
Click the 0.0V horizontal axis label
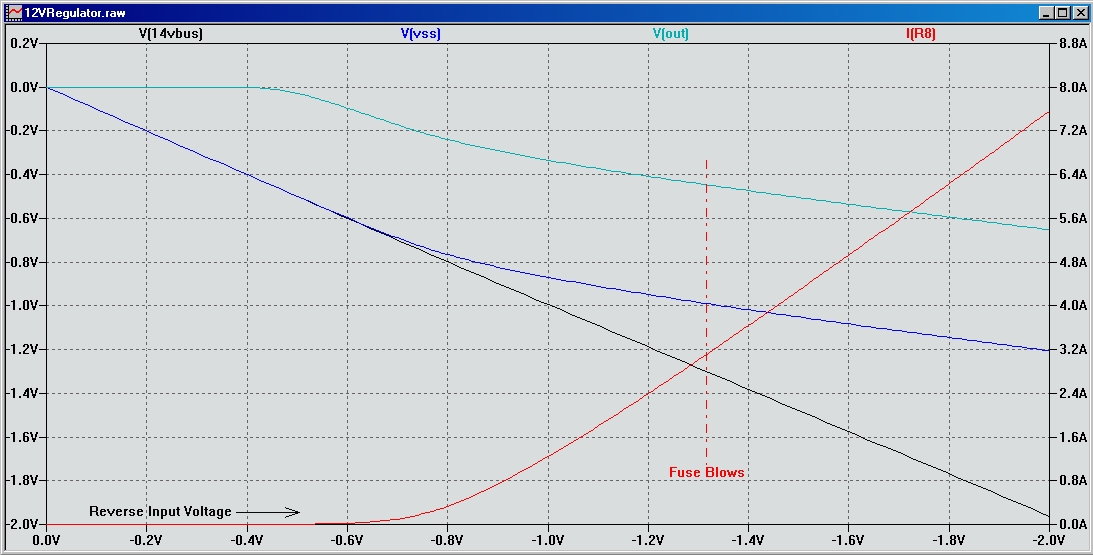click(x=47, y=540)
